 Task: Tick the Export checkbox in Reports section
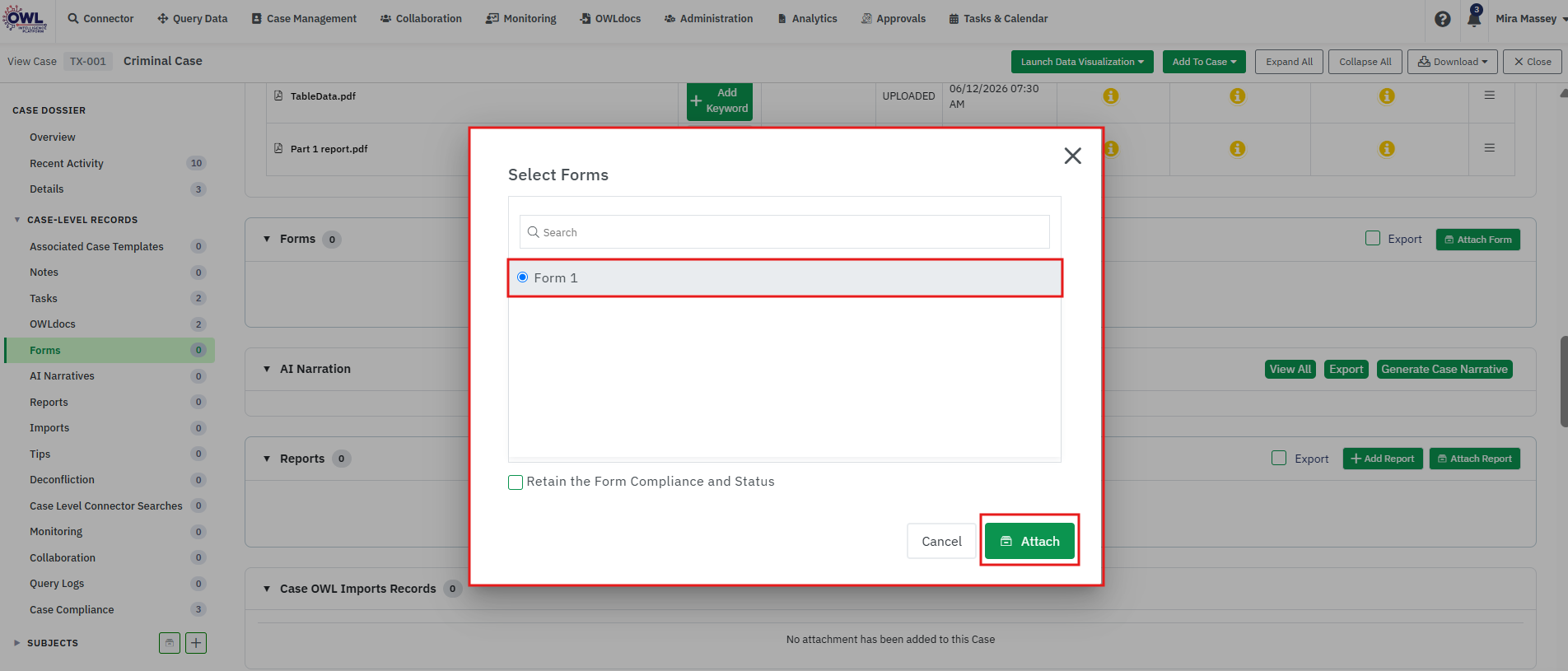[x=1279, y=458]
